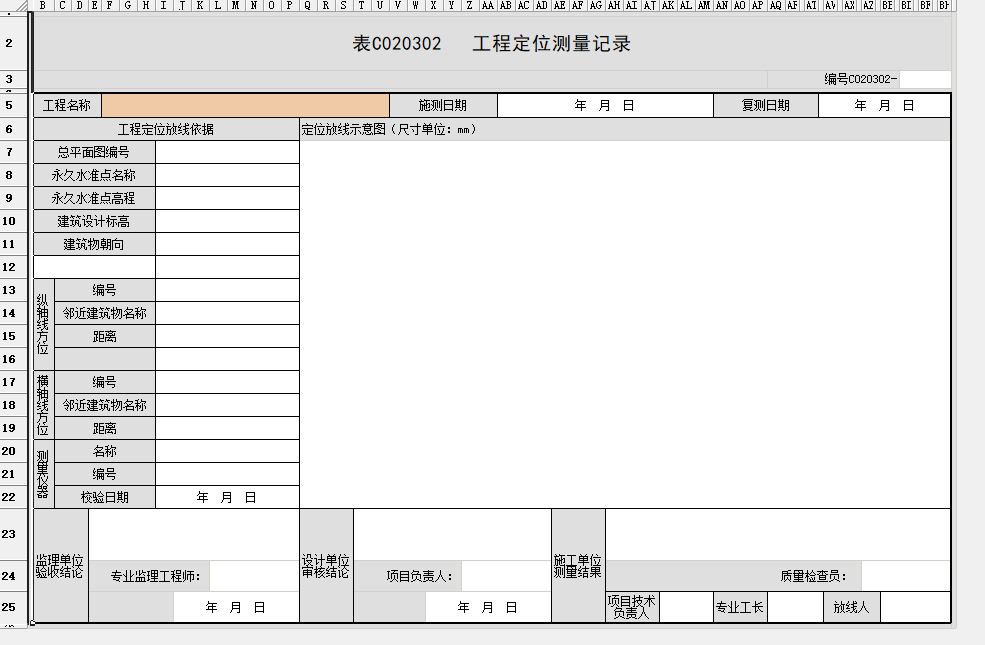
Task: Select the 建筑设计标高 value cell
Action: point(227,221)
